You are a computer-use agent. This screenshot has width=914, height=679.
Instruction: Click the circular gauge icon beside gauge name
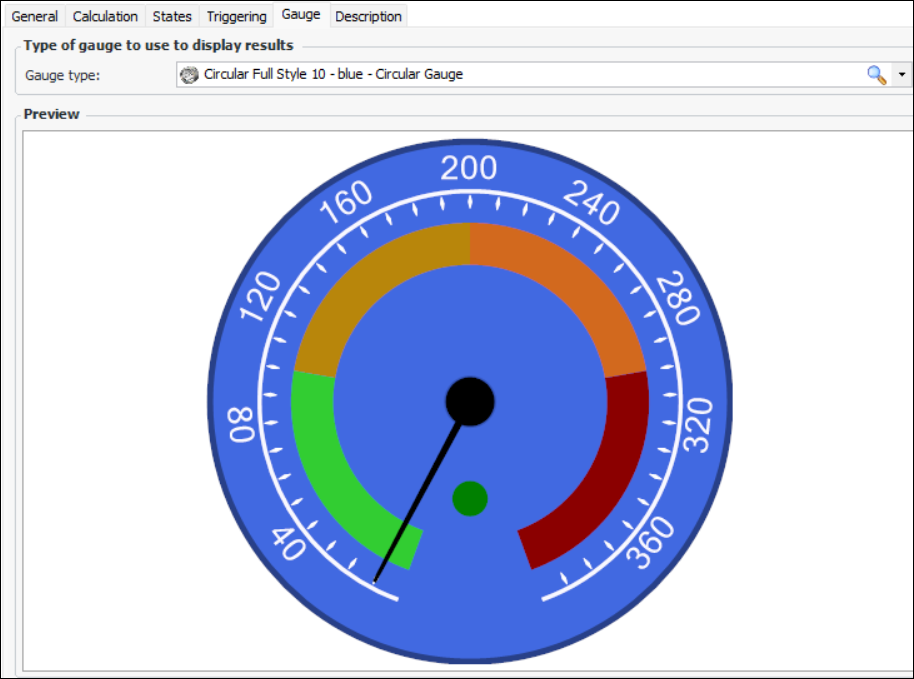tap(189, 75)
